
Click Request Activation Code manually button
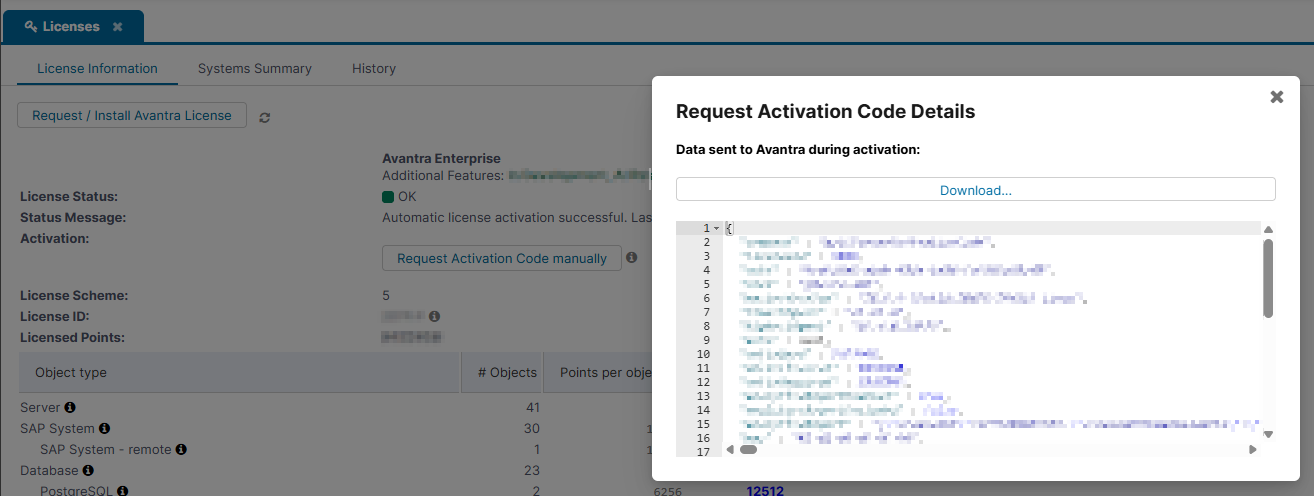(x=502, y=258)
